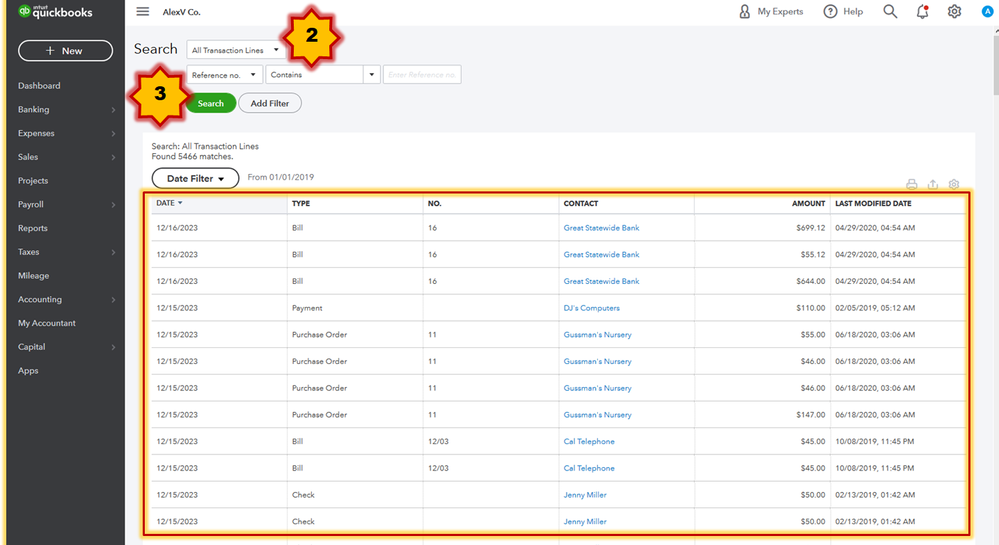Expand the Accounting submenu chevron
The image size is (999, 545).
click(113, 300)
